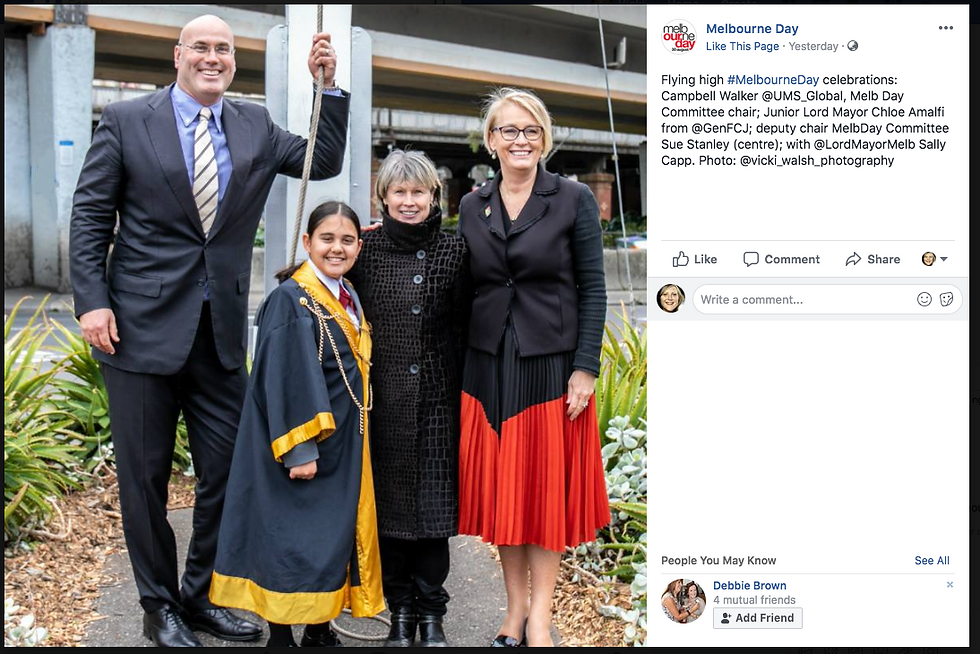Image resolution: width=980 pixels, height=654 pixels.
Task: Open the sticker picker icon
Action: tap(946, 299)
